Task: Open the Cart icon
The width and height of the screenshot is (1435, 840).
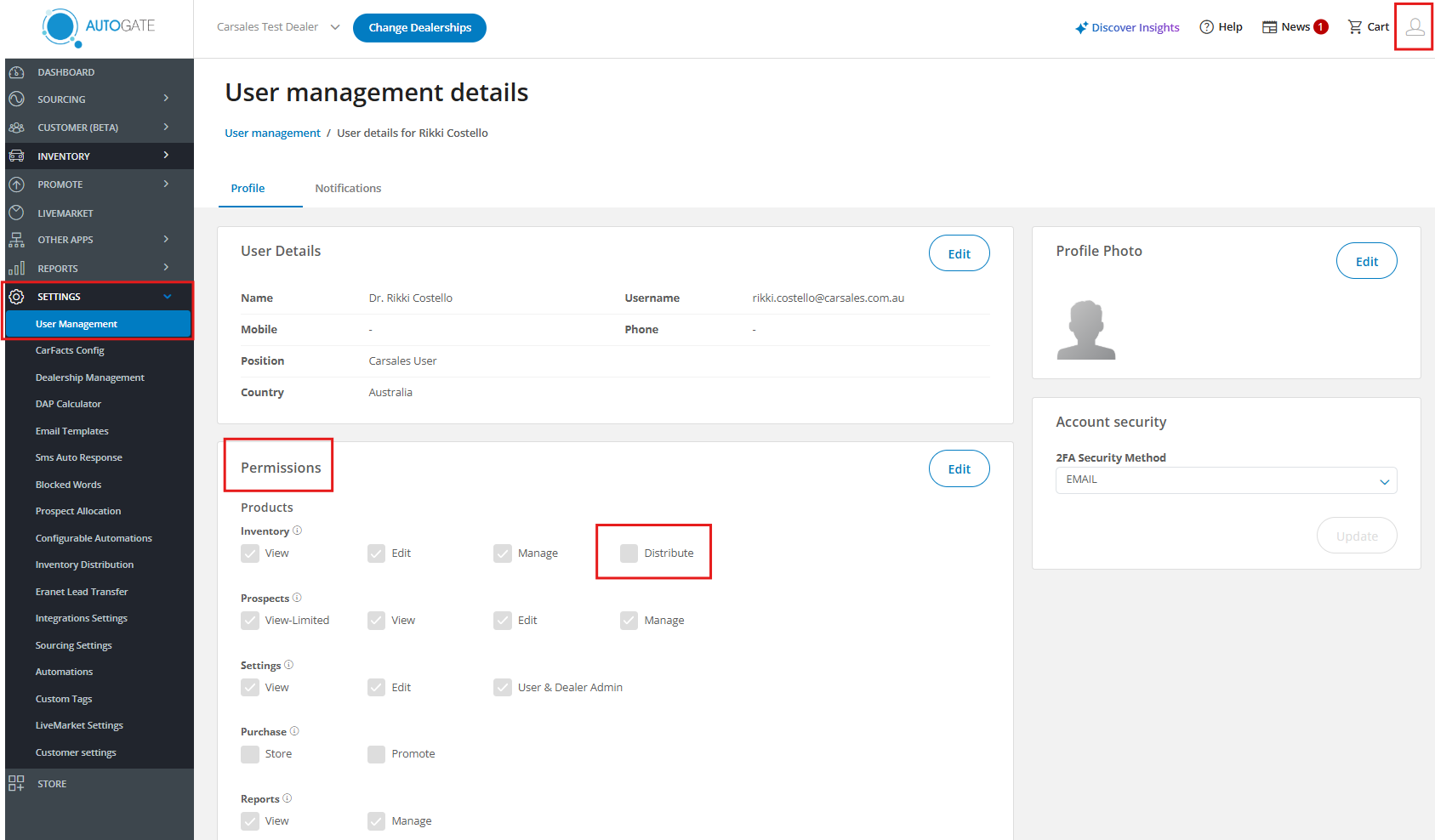Action: [x=1355, y=27]
